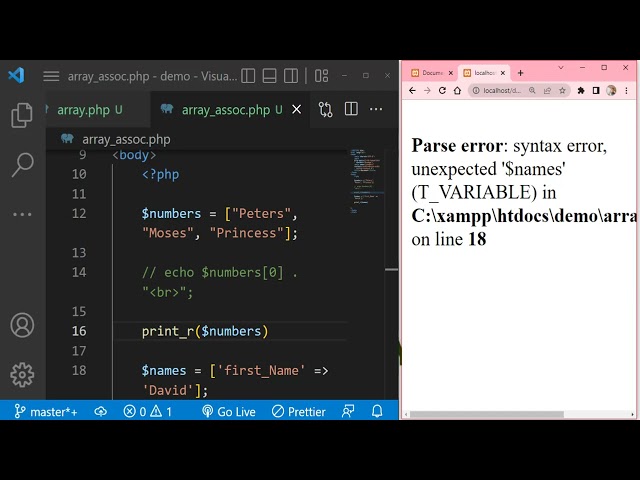Click the localhost address bar
The image size is (640, 480).
pyautogui.click(x=502, y=91)
